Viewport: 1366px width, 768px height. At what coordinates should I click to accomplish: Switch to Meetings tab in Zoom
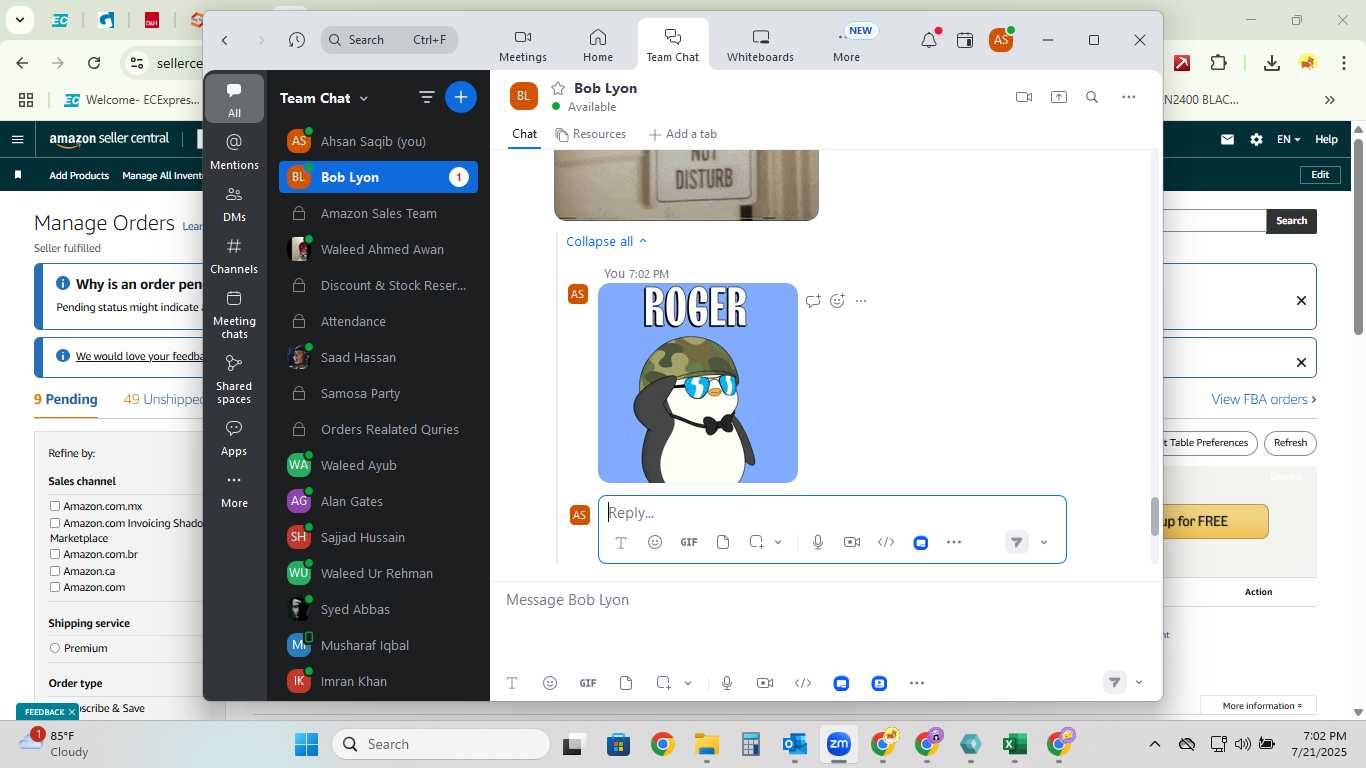click(x=523, y=46)
